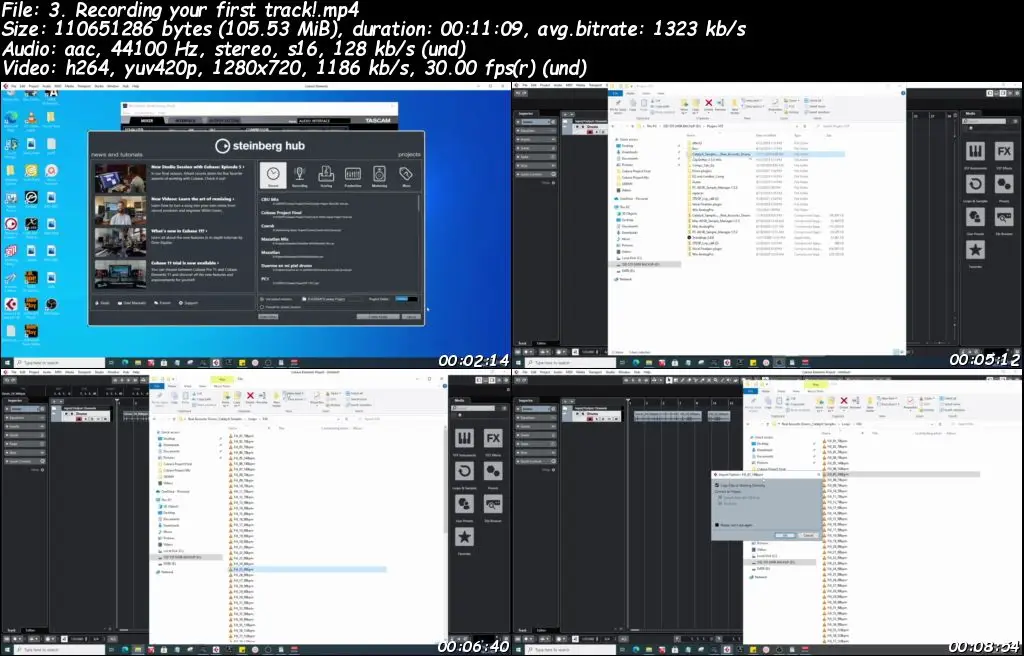The width and height of the screenshot is (1024, 656).
Task: Open Favorites star in the 00:05:12 frame Media panel
Action: [975, 249]
